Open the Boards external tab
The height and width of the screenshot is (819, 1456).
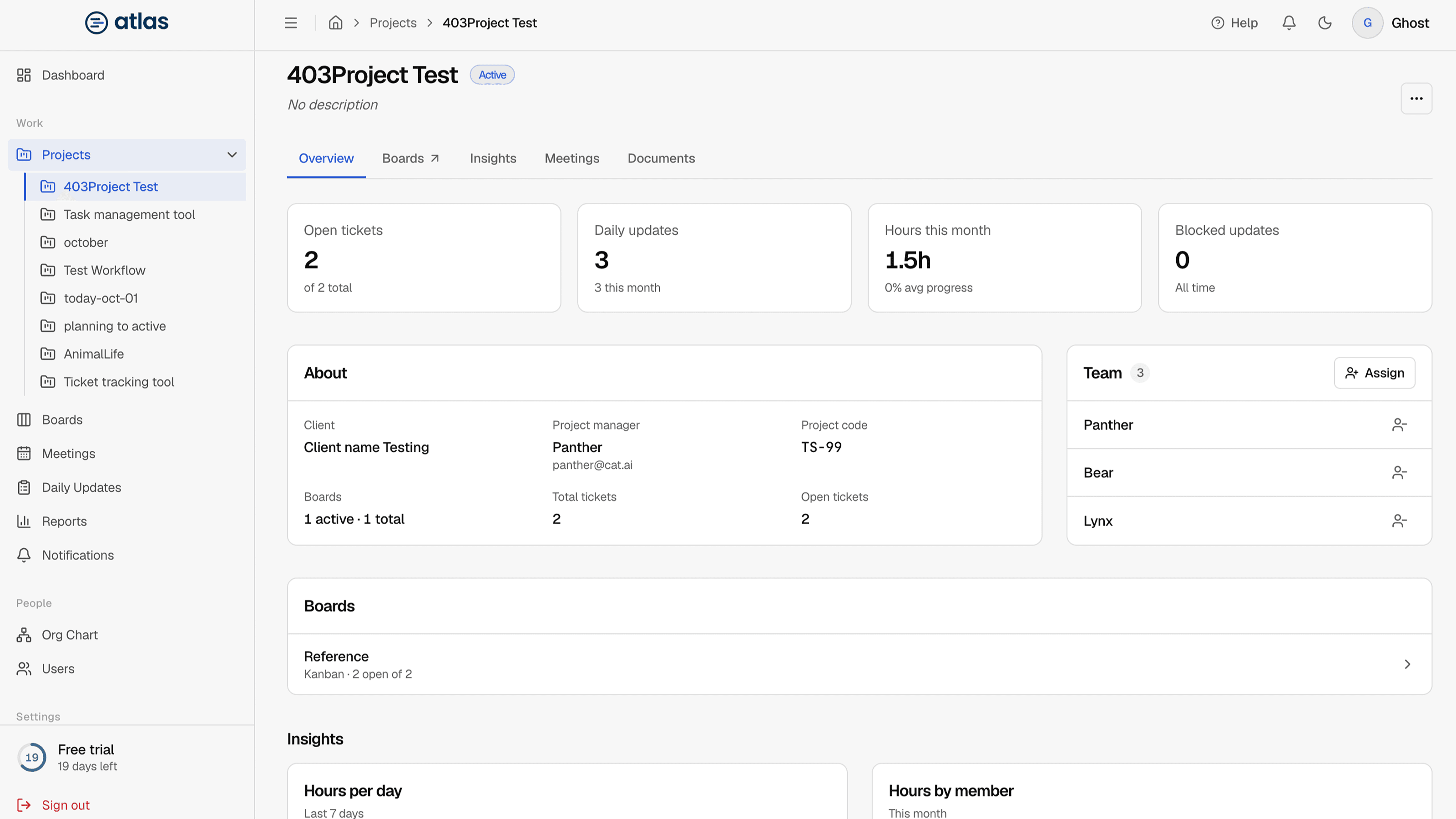(x=410, y=158)
